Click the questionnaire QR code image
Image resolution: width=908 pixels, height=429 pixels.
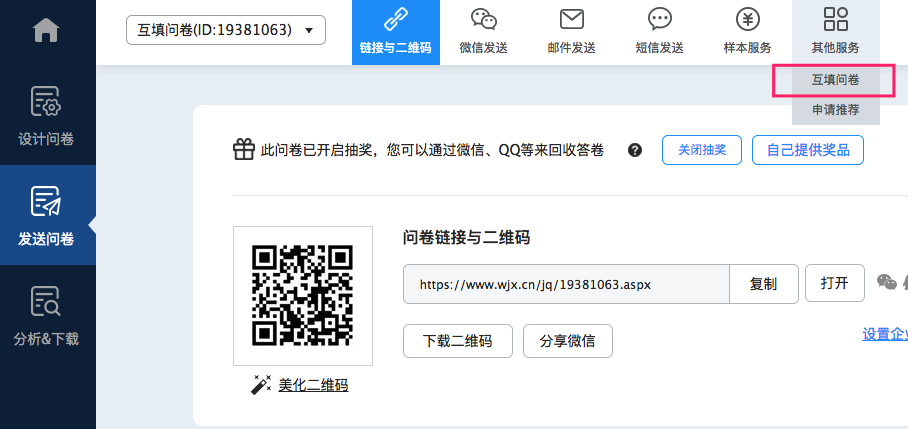pos(303,296)
